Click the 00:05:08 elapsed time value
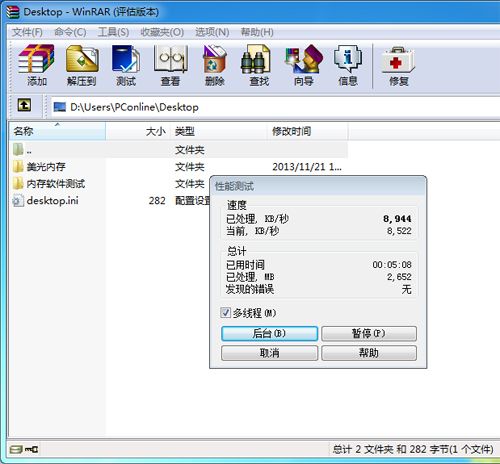 point(392,265)
